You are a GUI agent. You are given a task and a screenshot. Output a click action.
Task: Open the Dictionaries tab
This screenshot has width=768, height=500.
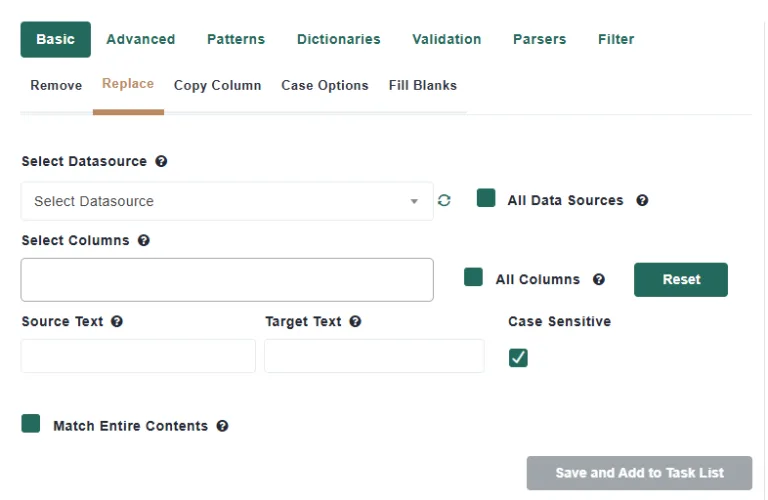click(x=338, y=39)
